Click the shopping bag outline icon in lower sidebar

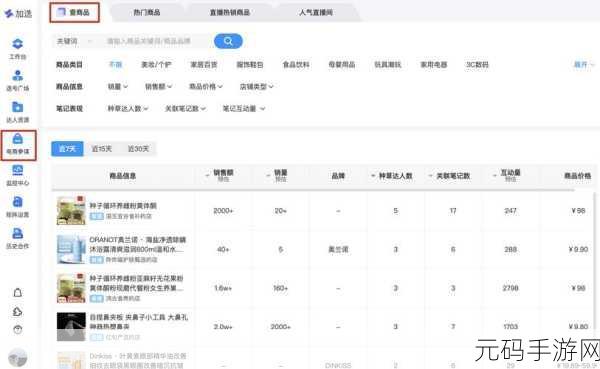tap(18, 293)
